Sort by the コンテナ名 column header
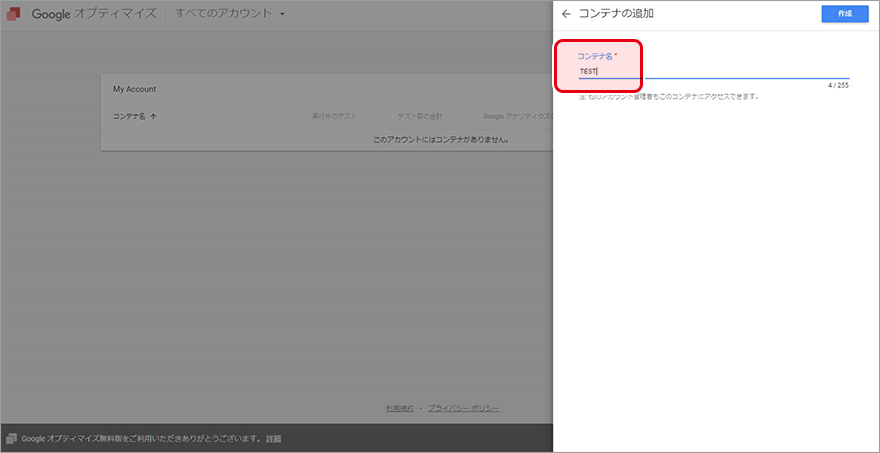 (x=129, y=116)
